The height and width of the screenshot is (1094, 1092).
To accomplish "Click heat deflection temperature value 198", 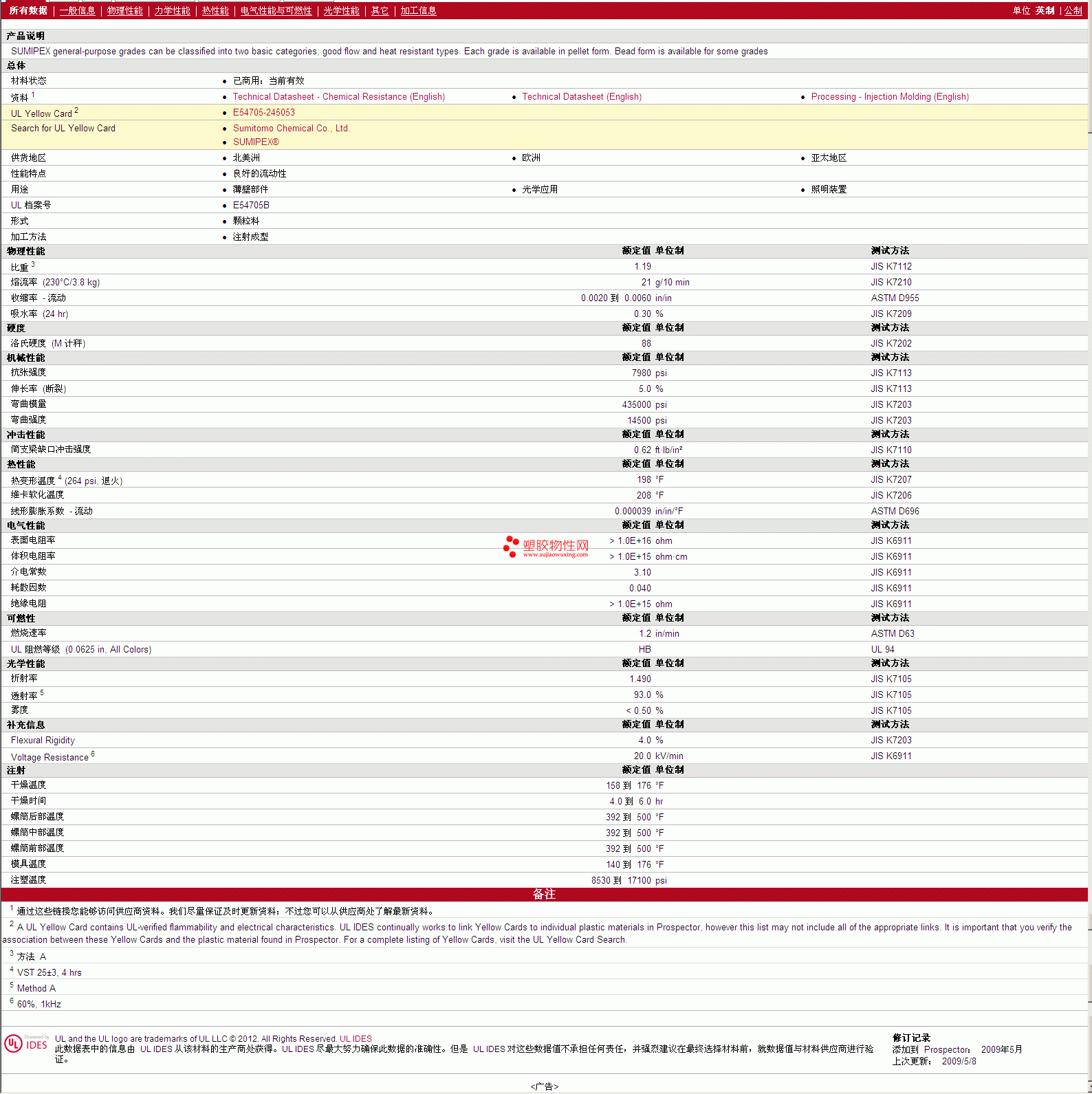I will pyautogui.click(x=644, y=480).
